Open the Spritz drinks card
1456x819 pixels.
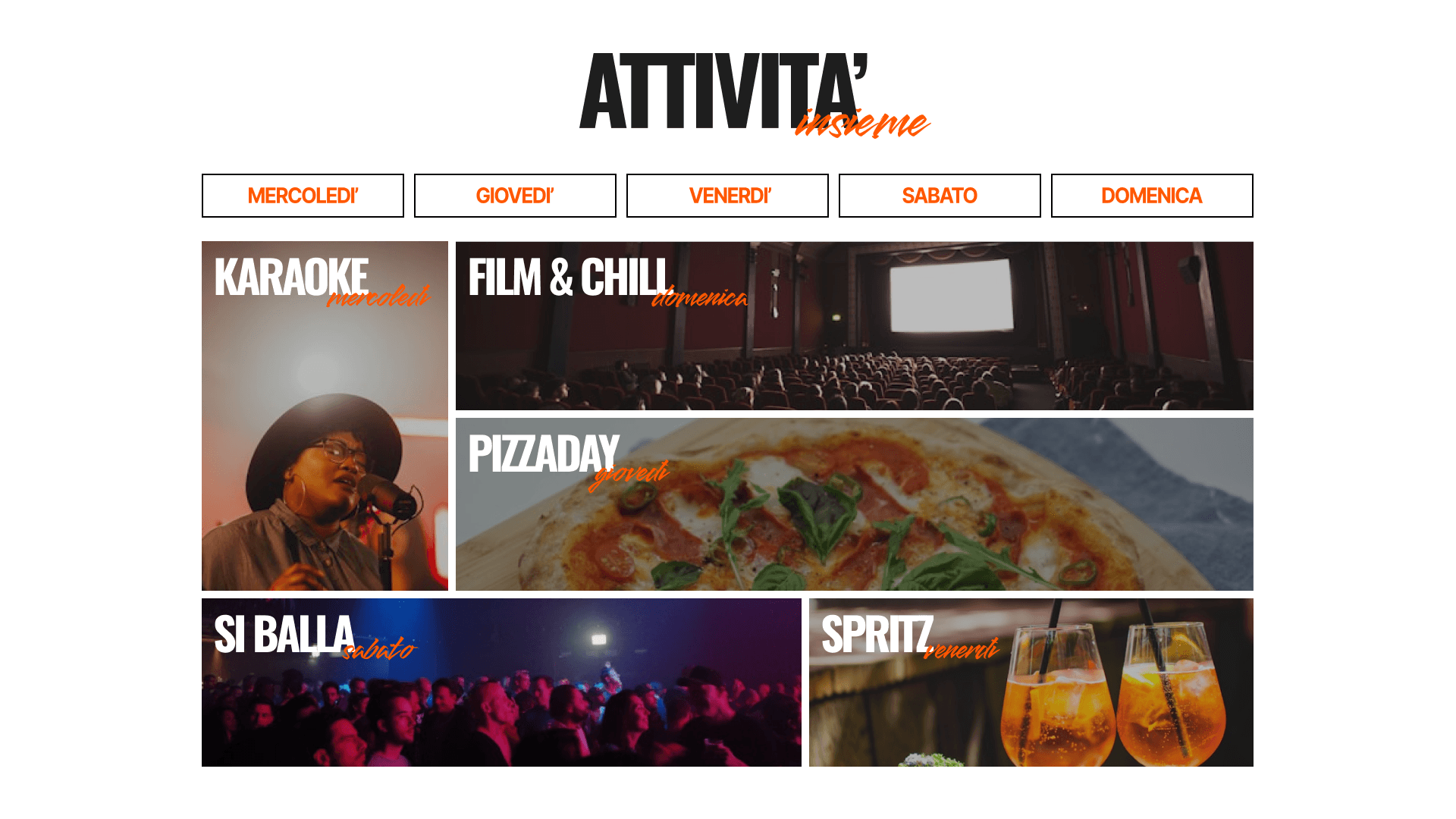coord(1031,682)
